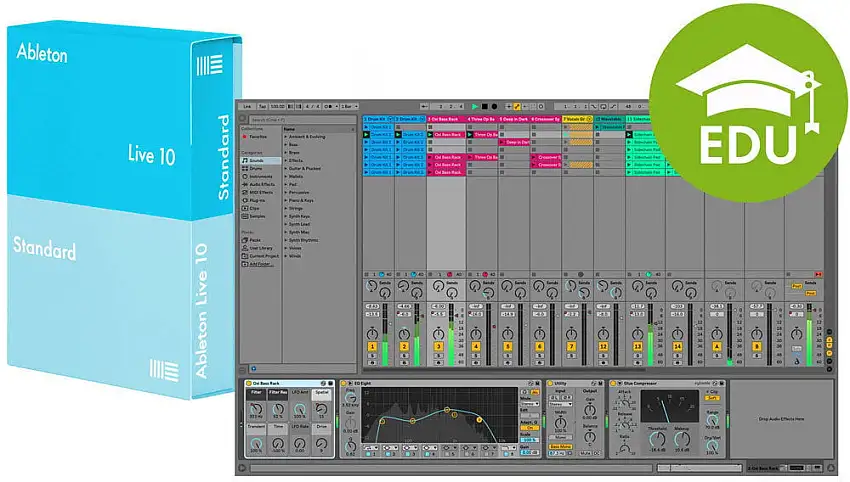Click the Utility Width knob
This screenshot has height=482, width=850.
(x=561, y=423)
